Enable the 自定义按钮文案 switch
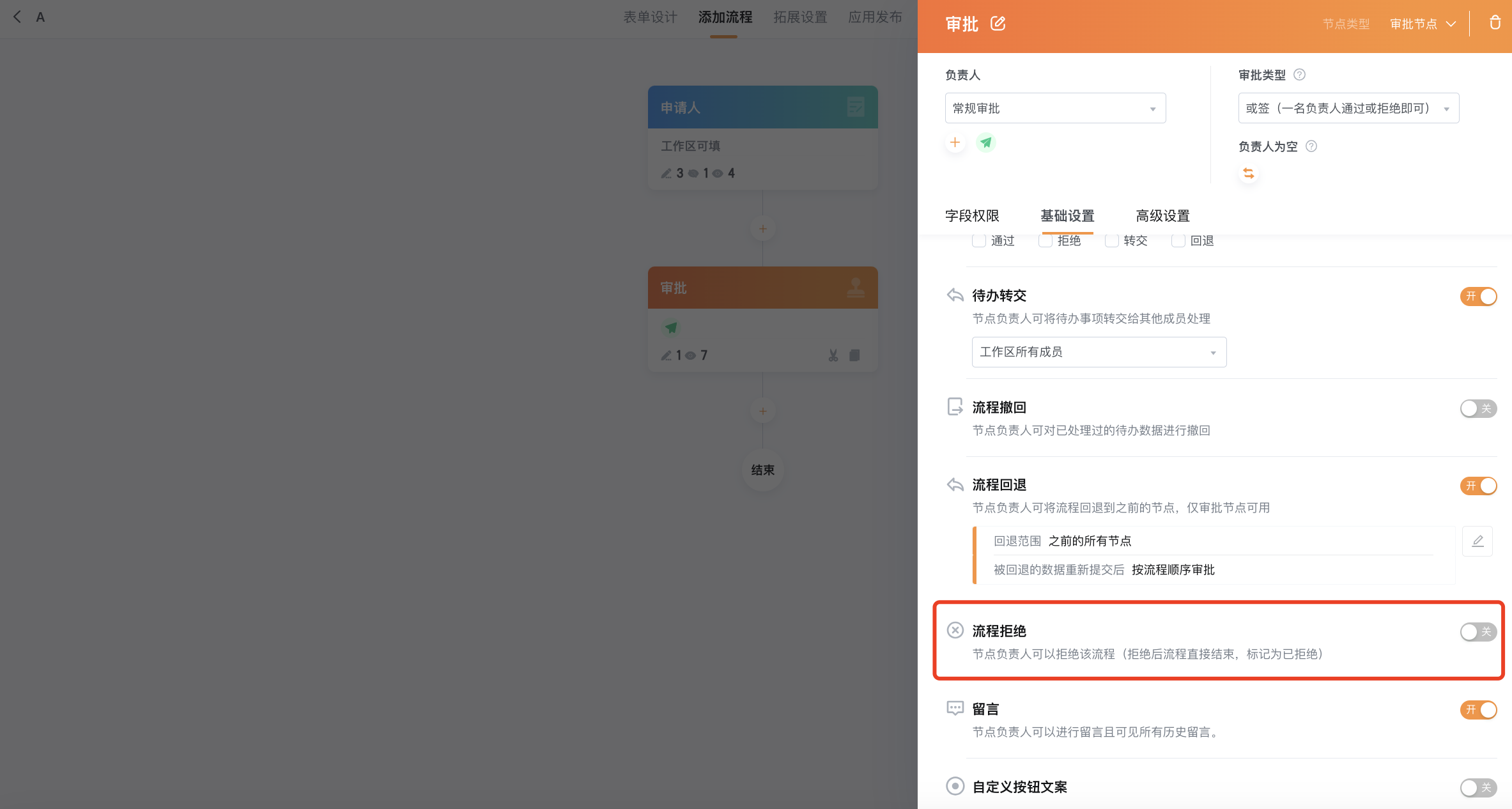The image size is (1512, 809). [1478, 788]
